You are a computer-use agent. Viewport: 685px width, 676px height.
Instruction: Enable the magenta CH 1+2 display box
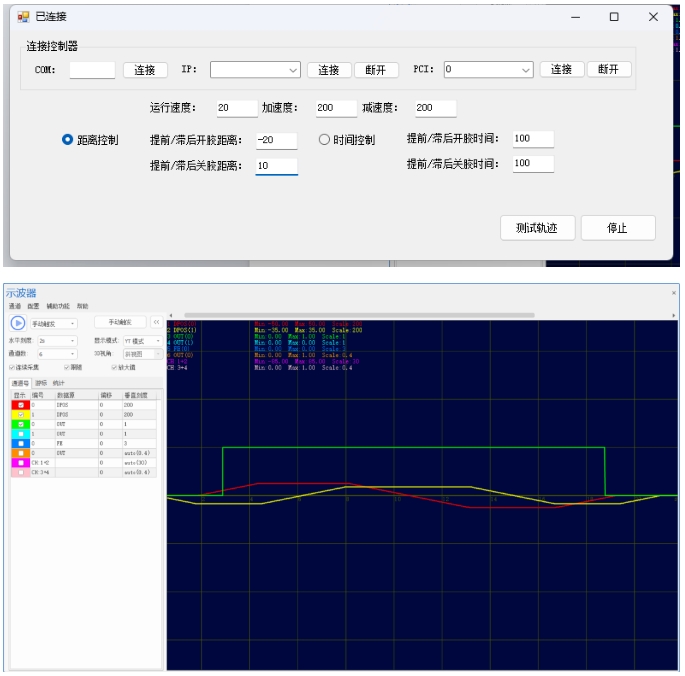[21, 463]
